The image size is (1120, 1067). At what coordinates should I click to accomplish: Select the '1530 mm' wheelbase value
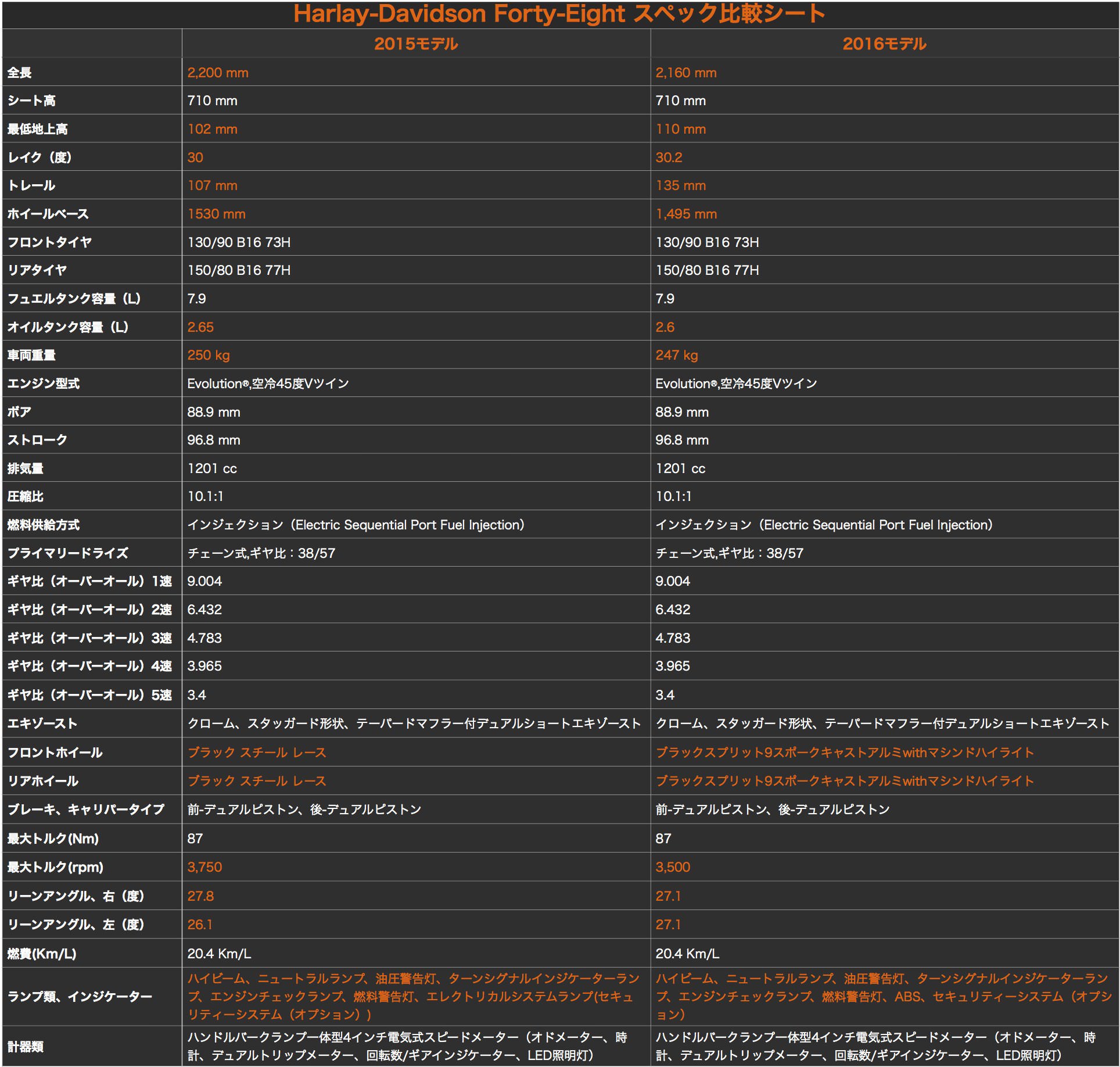(x=216, y=214)
